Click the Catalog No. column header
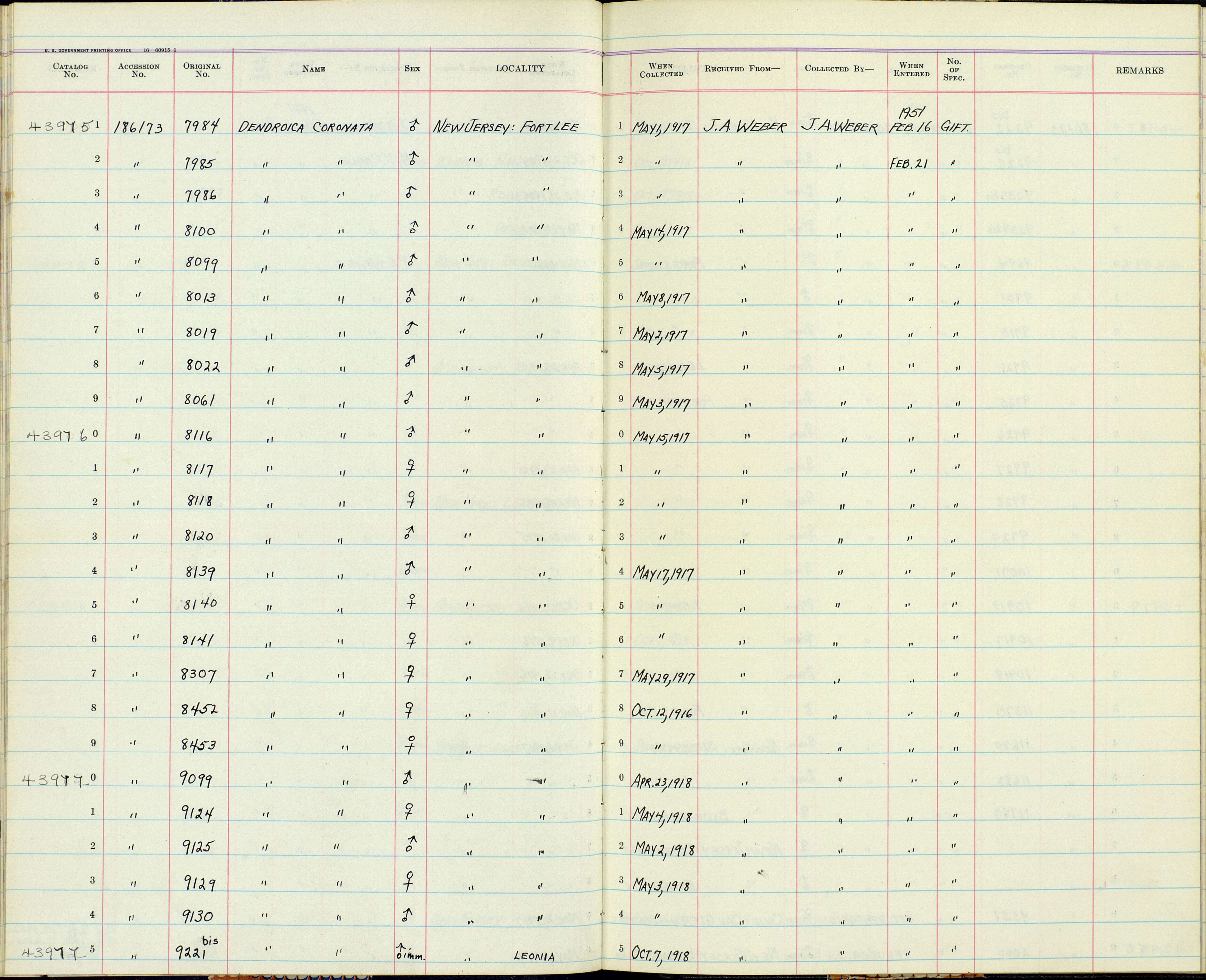1206x980 pixels. (x=71, y=70)
